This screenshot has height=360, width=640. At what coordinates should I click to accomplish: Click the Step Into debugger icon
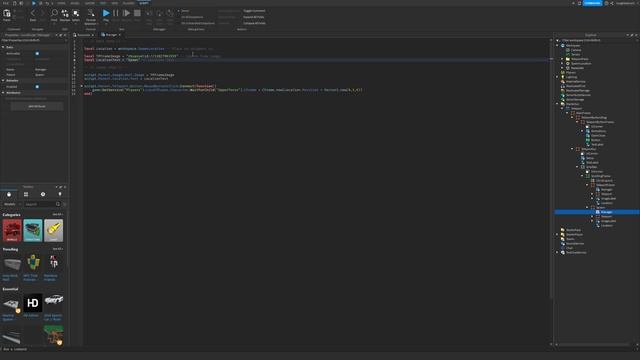(x=149, y=13)
